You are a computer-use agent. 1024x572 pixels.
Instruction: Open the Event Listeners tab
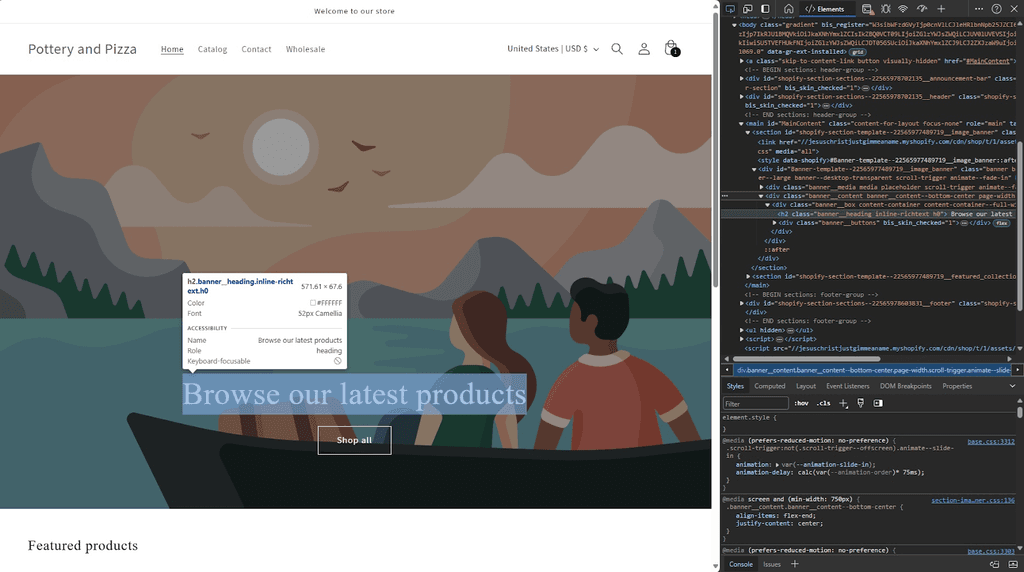pos(848,387)
